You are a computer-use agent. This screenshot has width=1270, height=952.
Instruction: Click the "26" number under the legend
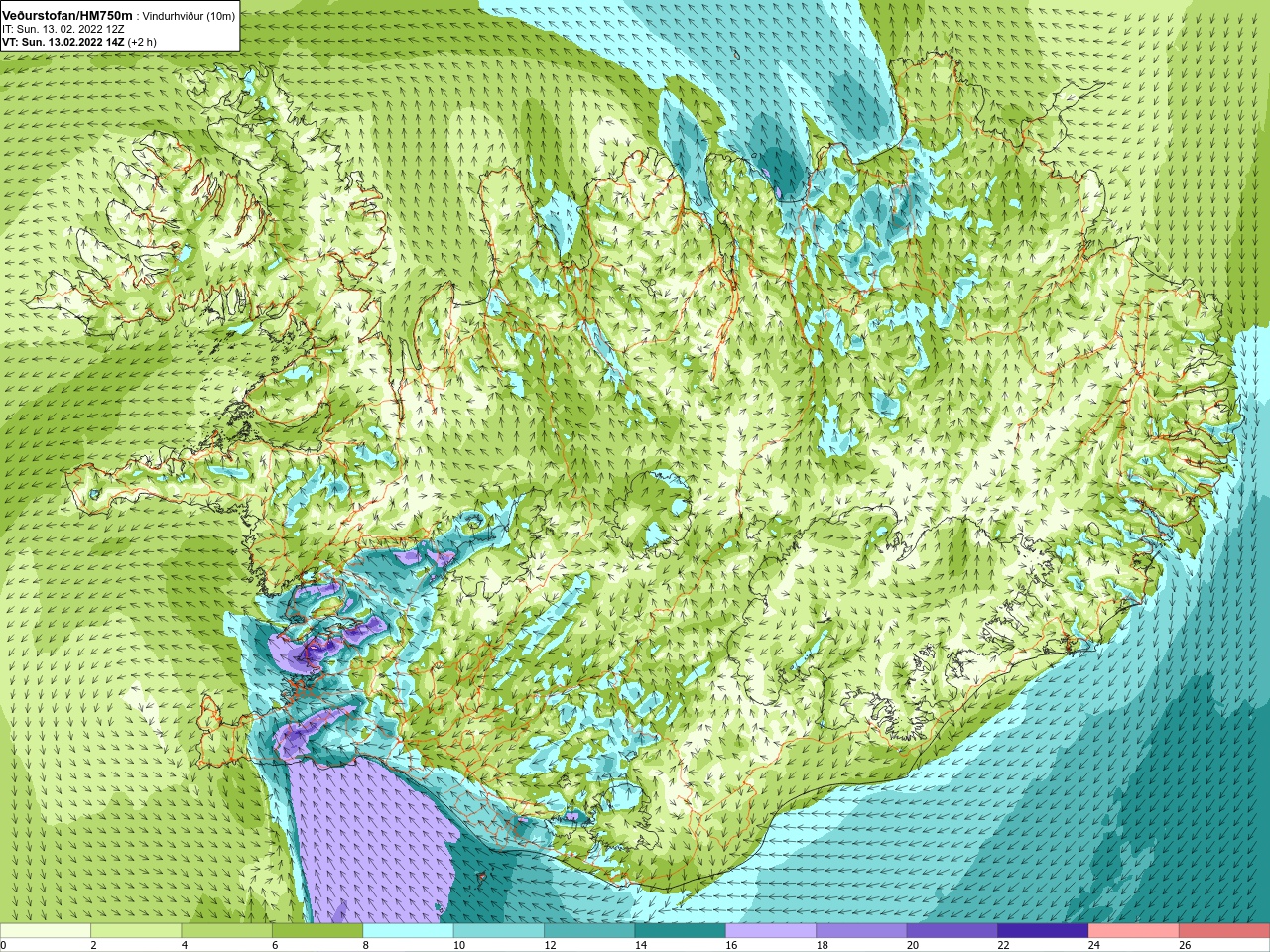tap(1185, 945)
